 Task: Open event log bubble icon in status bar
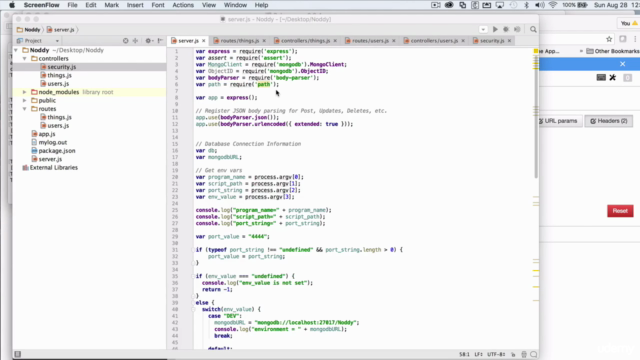(x=533, y=354)
